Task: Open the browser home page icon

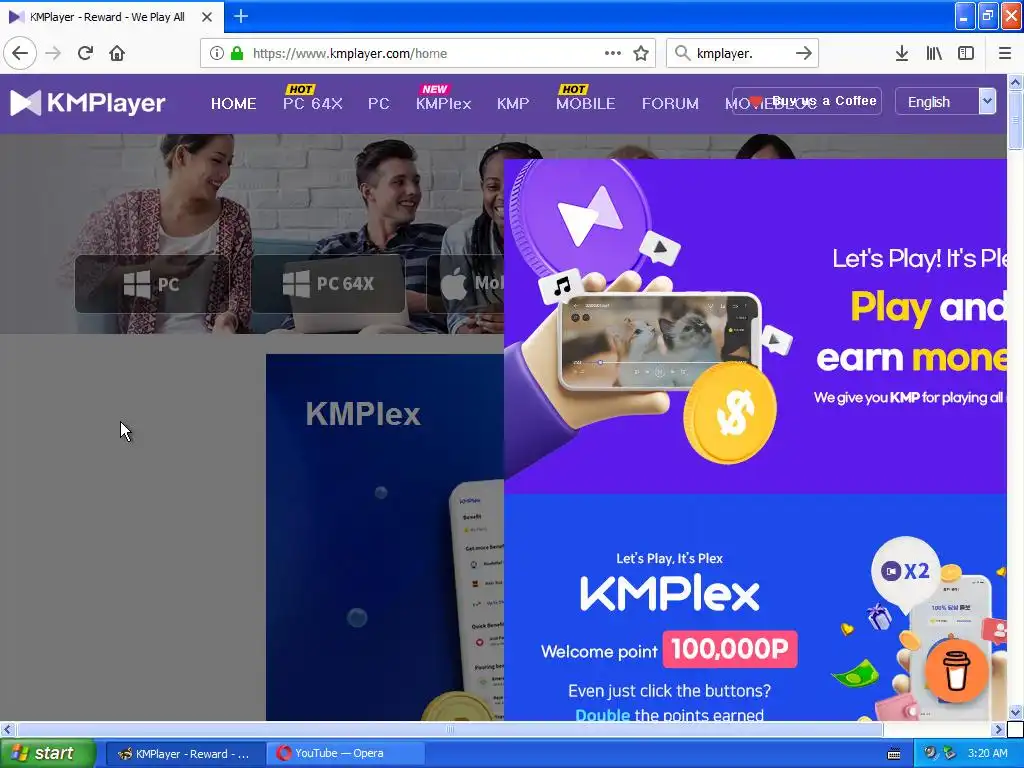Action: [x=117, y=53]
